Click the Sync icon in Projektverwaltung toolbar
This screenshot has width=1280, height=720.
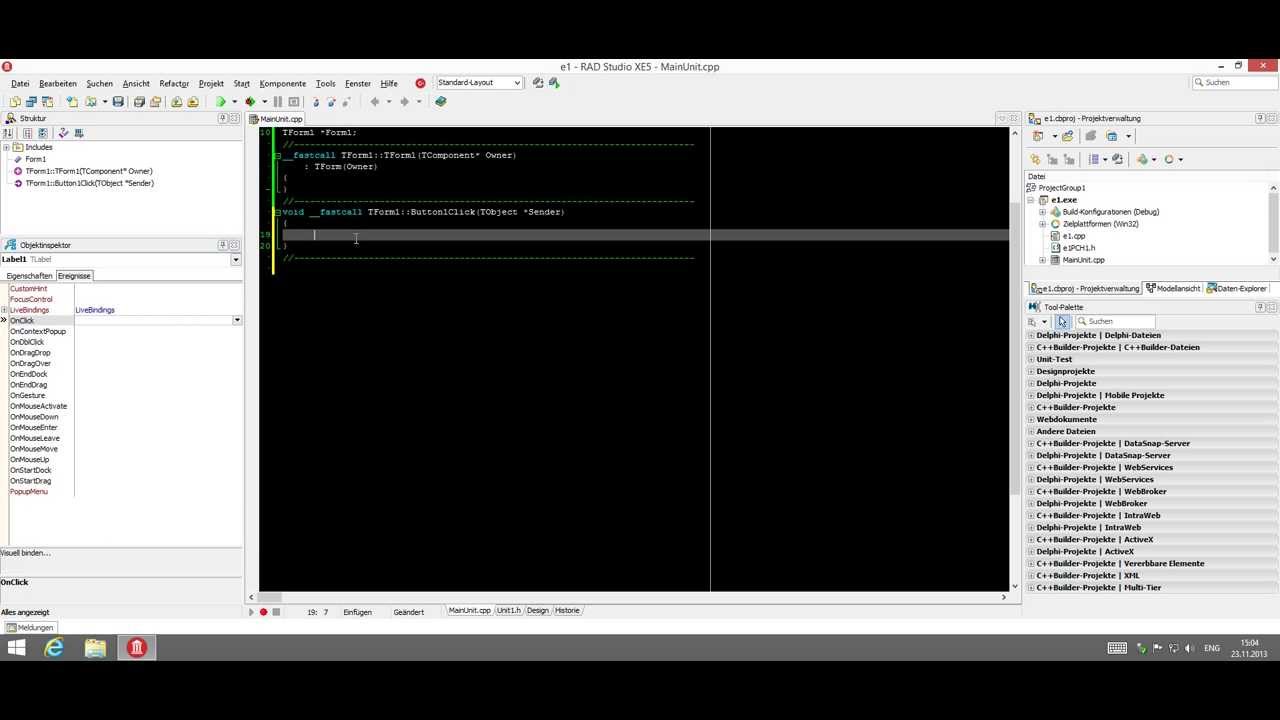pyautogui.click(x=1118, y=159)
